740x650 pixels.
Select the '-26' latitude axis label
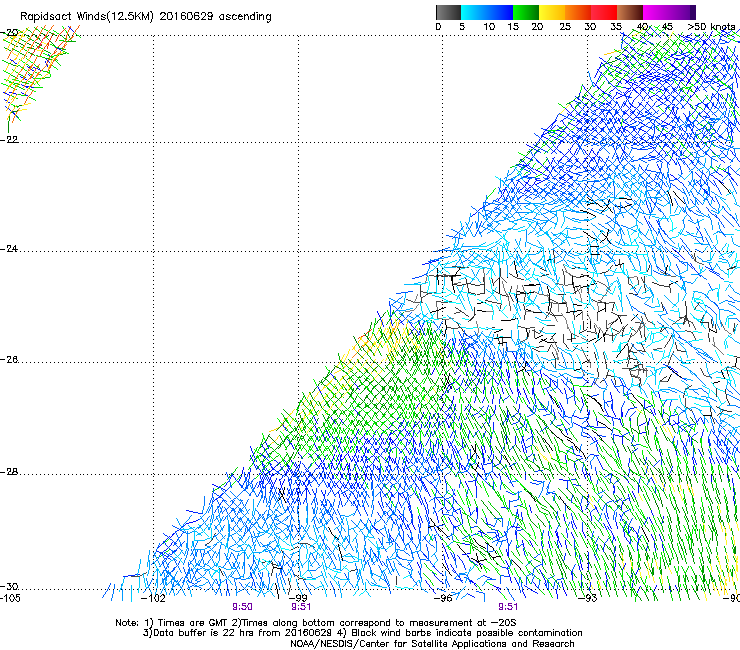(9, 360)
